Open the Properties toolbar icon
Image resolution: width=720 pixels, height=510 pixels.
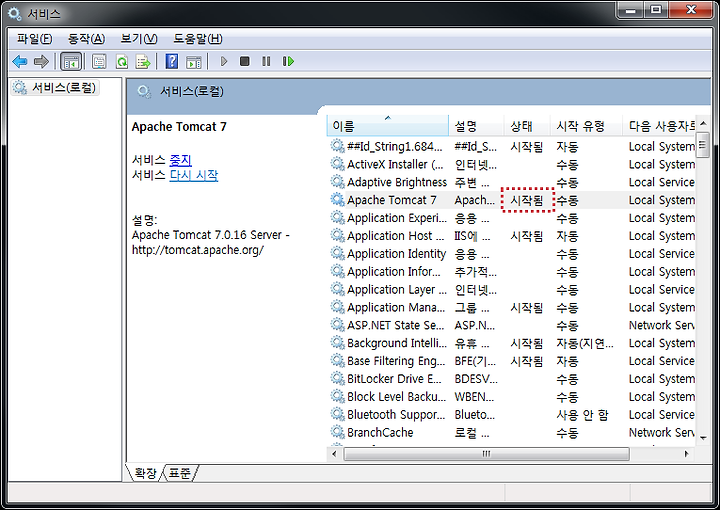click(x=99, y=62)
